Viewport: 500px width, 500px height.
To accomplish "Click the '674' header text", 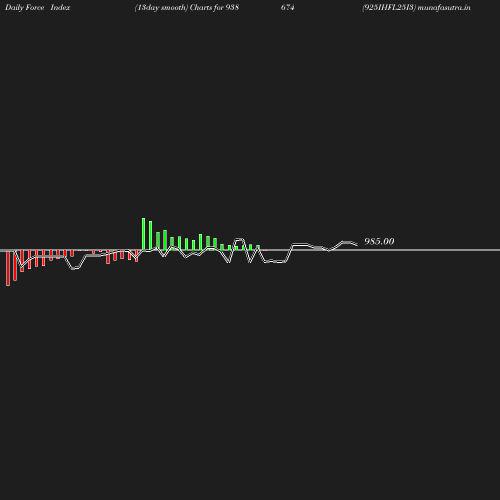I will [287, 7].
